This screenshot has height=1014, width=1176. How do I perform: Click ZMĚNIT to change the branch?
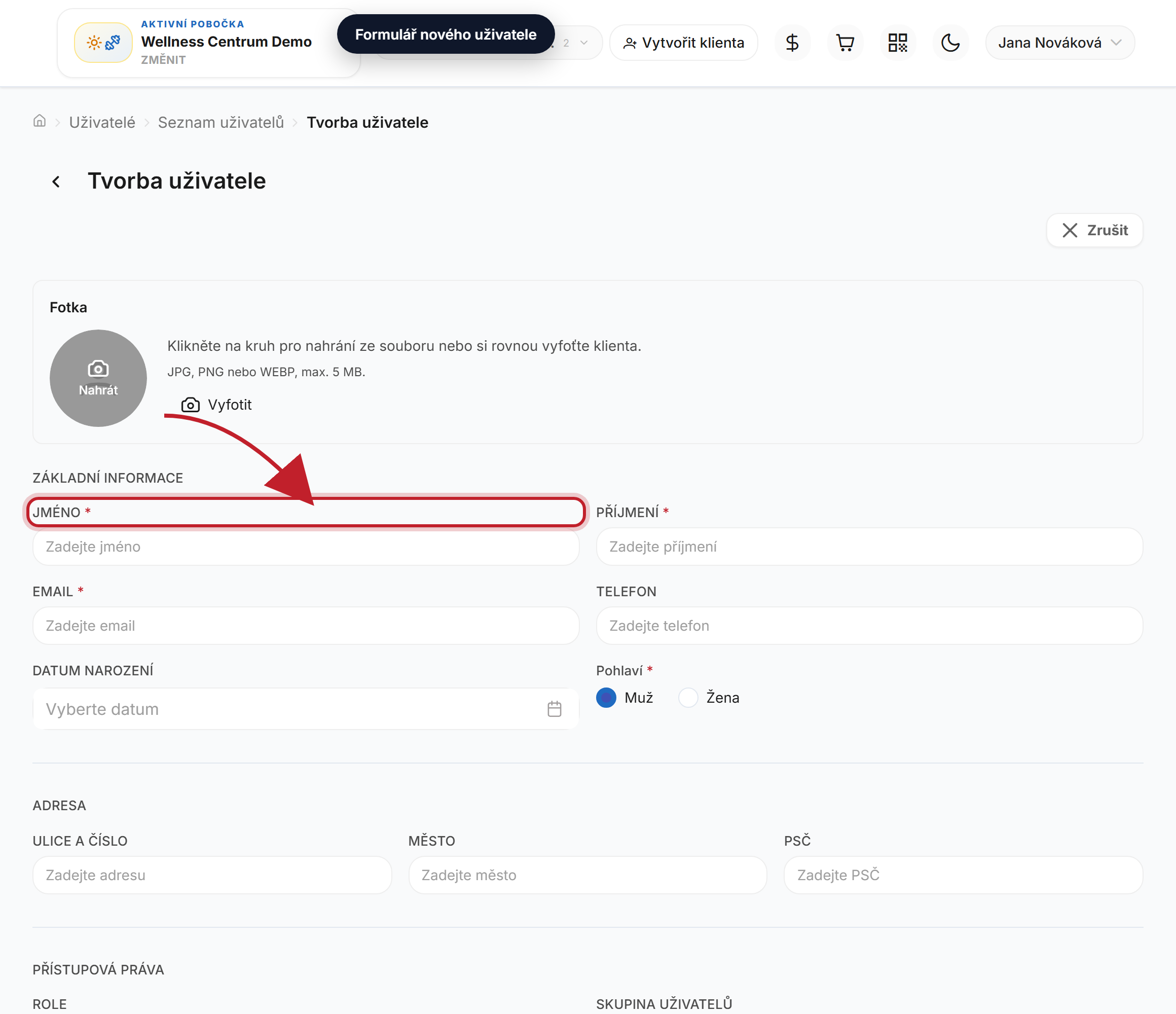coord(163,60)
